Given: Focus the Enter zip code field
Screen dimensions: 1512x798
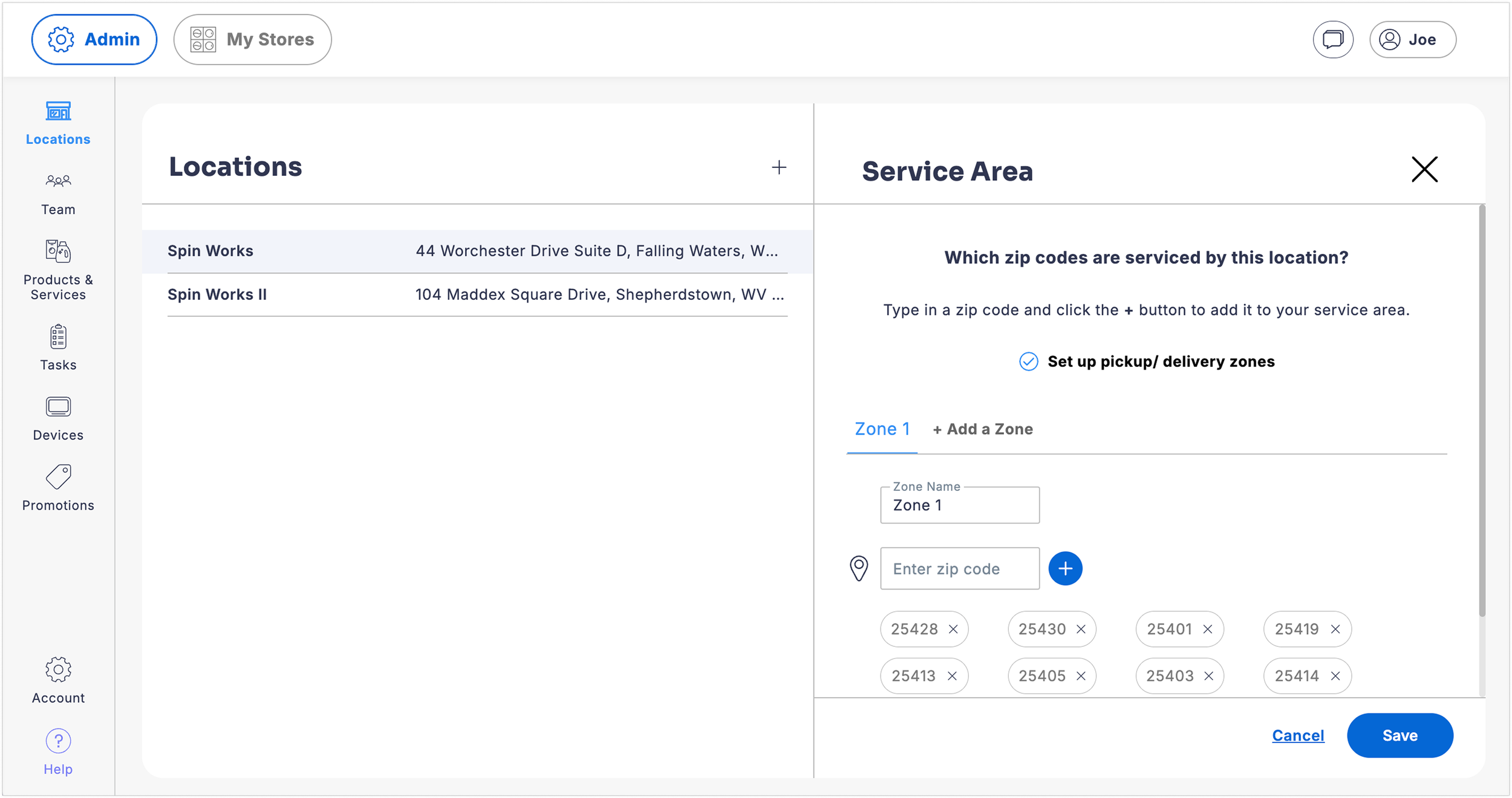Looking at the screenshot, I should tap(959, 569).
